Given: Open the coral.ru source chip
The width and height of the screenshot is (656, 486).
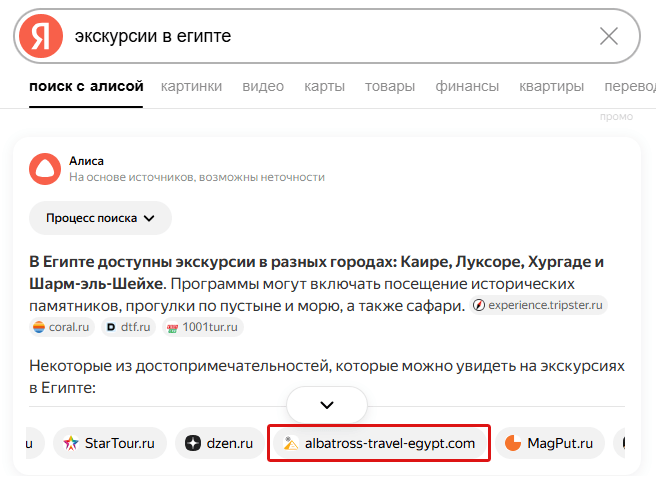Looking at the screenshot, I should (x=62, y=326).
